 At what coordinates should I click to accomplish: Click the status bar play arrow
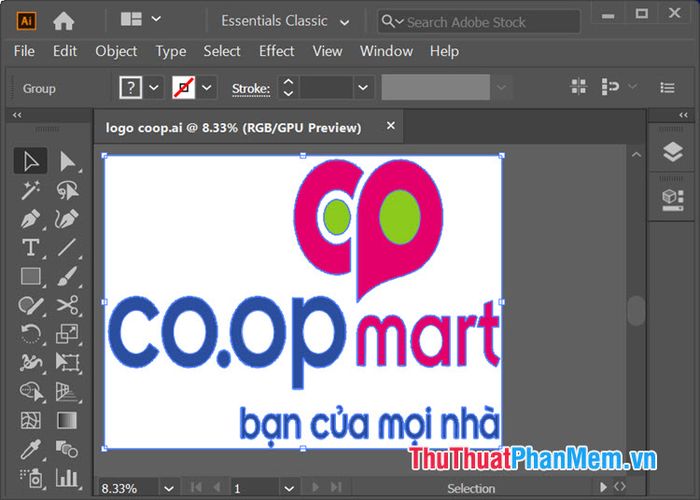click(604, 487)
